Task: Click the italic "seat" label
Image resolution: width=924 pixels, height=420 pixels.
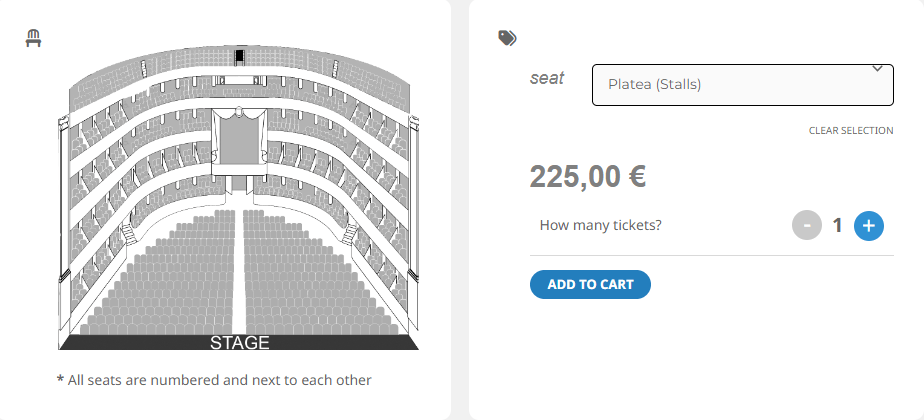Action: [x=547, y=78]
